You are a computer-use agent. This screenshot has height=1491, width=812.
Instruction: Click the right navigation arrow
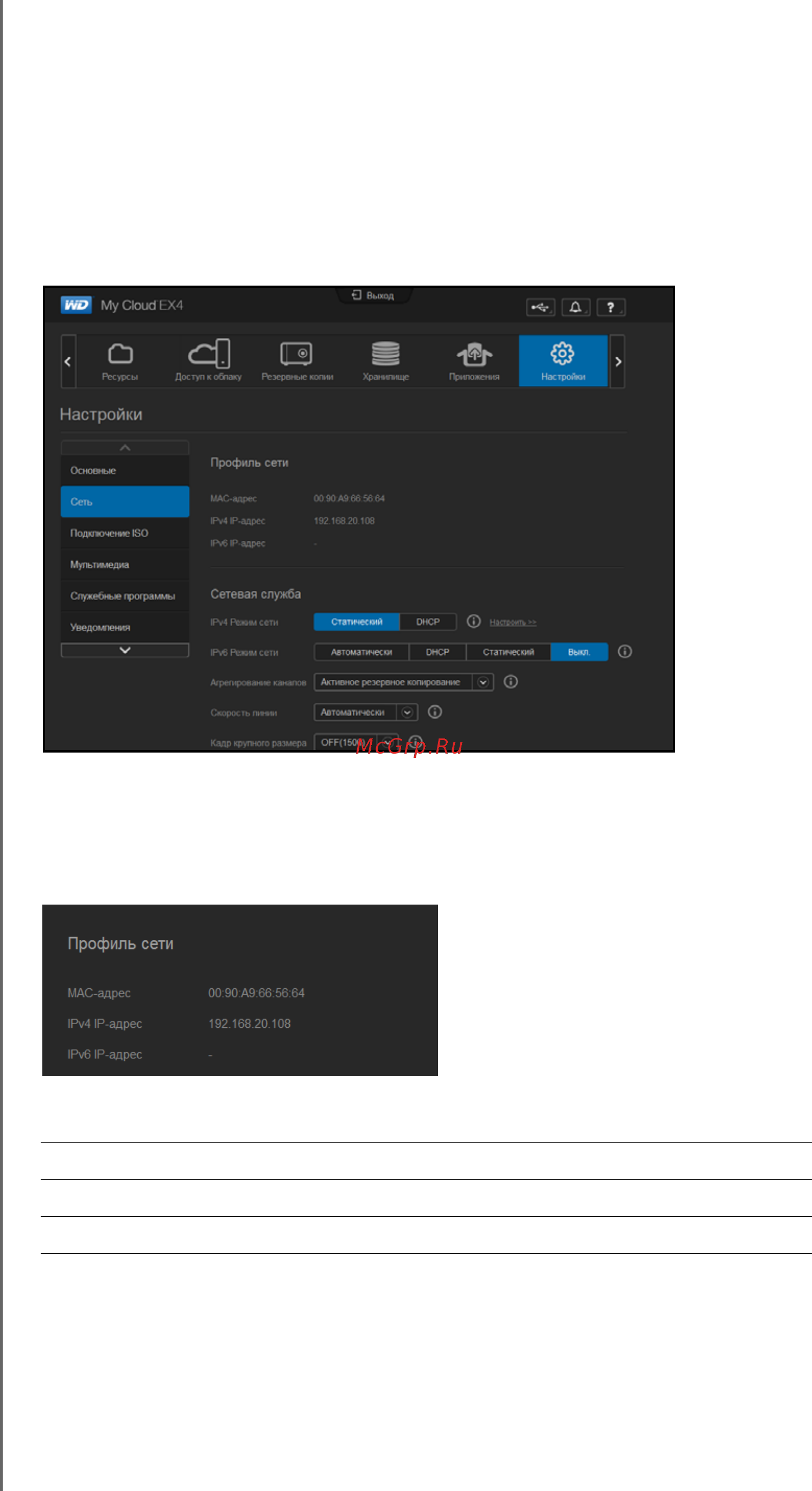(x=618, y=362)
